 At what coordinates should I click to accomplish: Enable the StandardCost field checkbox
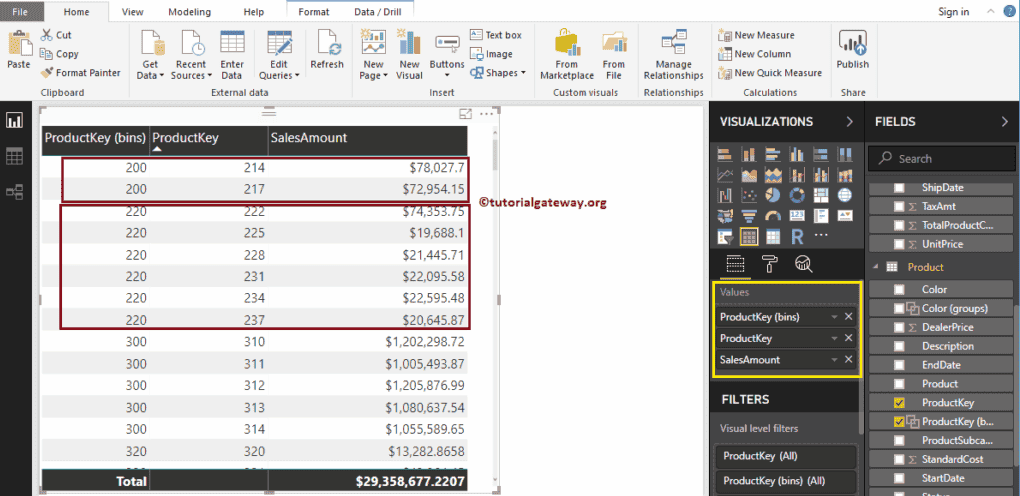click(899, 460)
